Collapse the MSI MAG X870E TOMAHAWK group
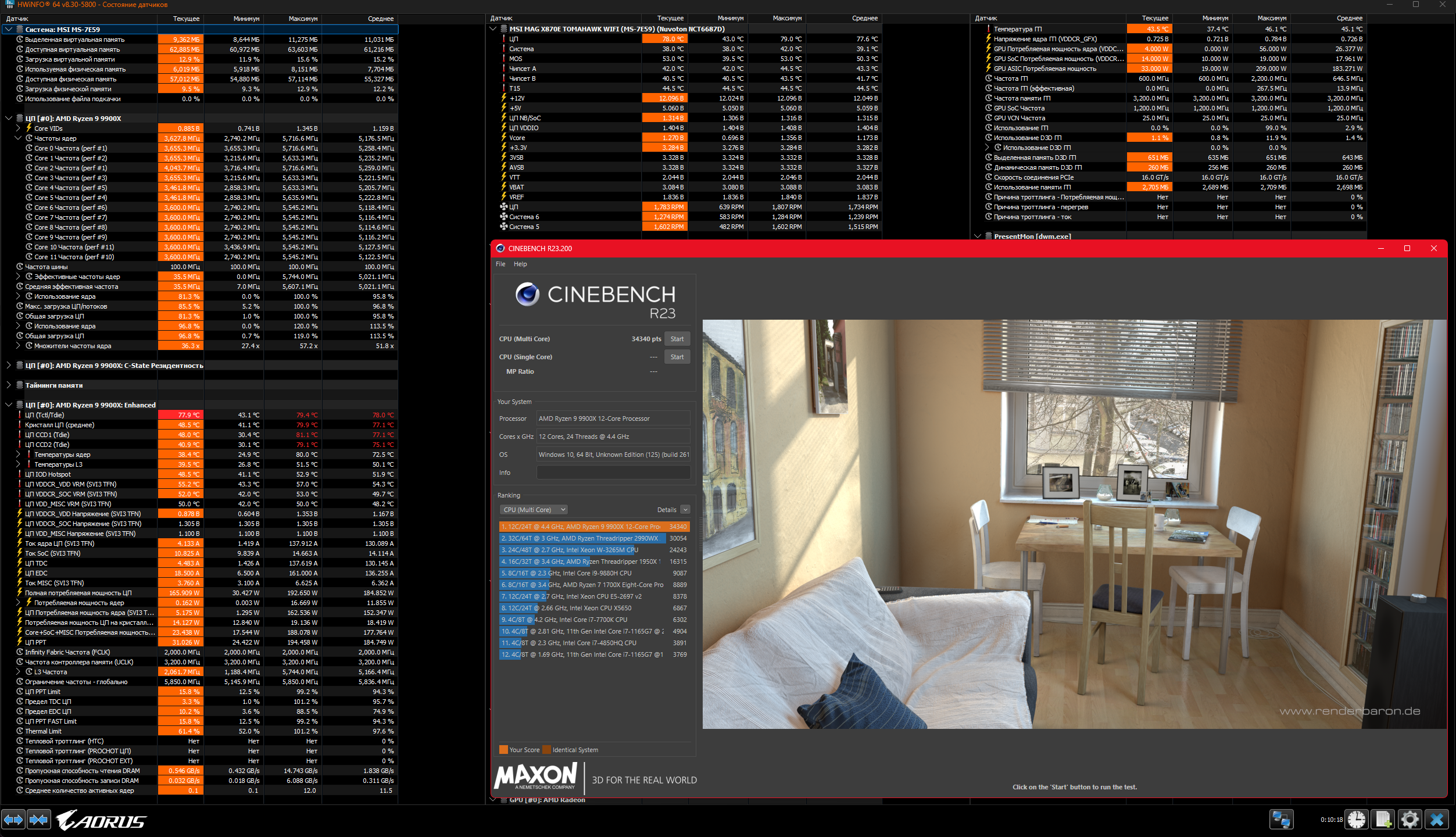The image size is (1456, 837). pyautogui.click(x=493, y=28)
